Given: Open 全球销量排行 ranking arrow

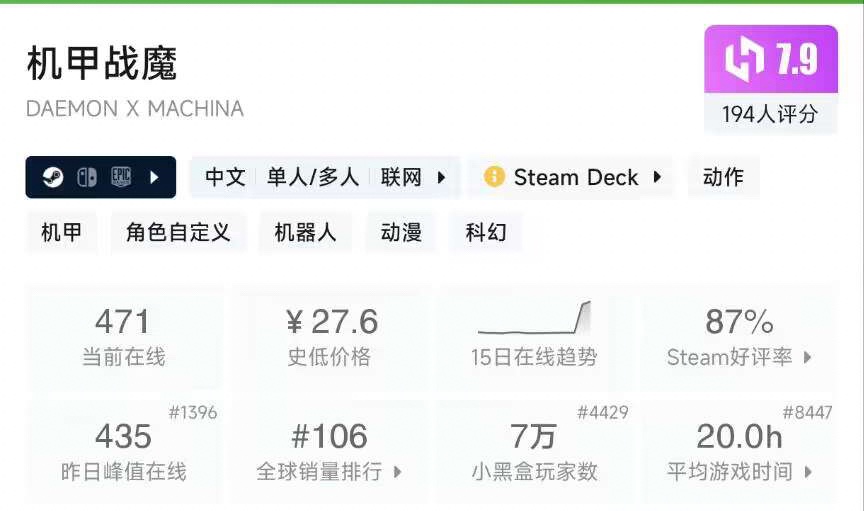Looking at the screenshot, I should 397,472.
